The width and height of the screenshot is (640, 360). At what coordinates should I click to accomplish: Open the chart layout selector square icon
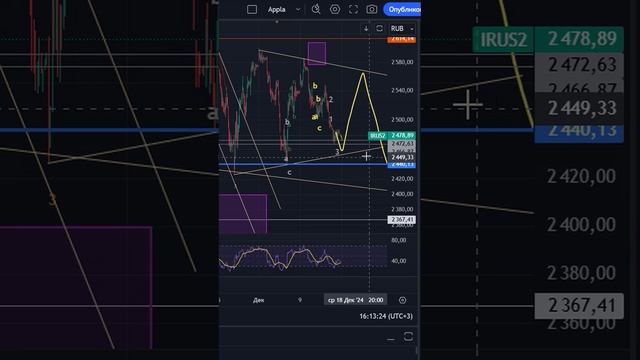coord(252,9)
